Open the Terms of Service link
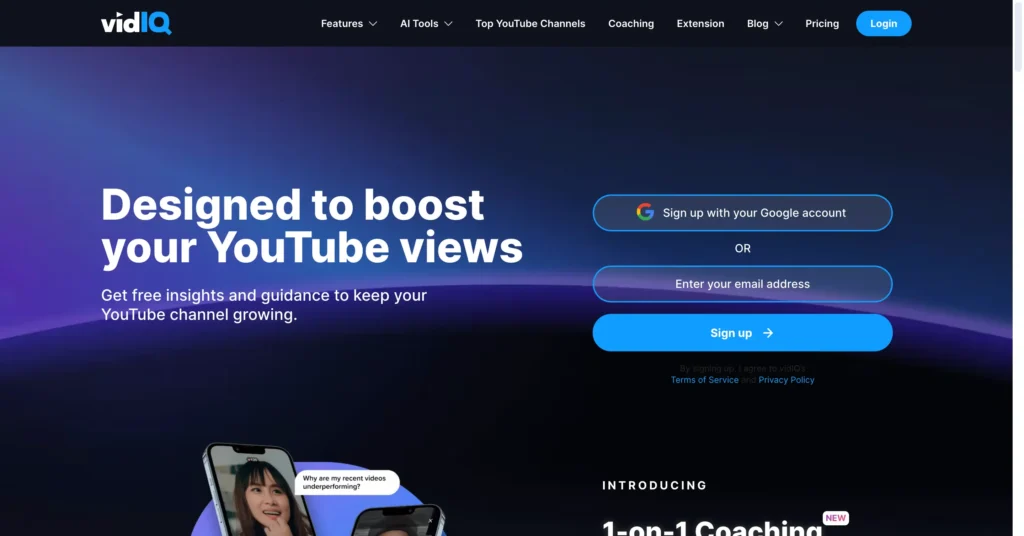The width and height of the screenshot is (1024, 536). tap(704, 380)
